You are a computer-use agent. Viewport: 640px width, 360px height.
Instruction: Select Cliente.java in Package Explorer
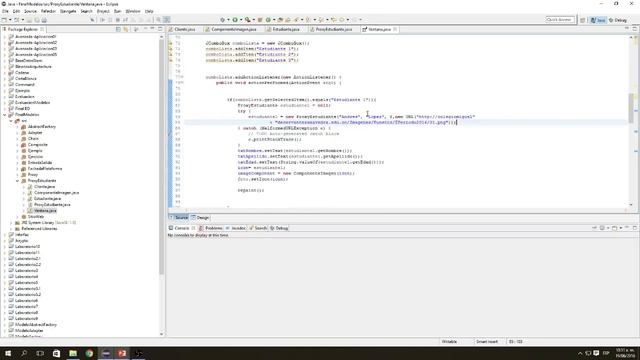tap(41, 187)
